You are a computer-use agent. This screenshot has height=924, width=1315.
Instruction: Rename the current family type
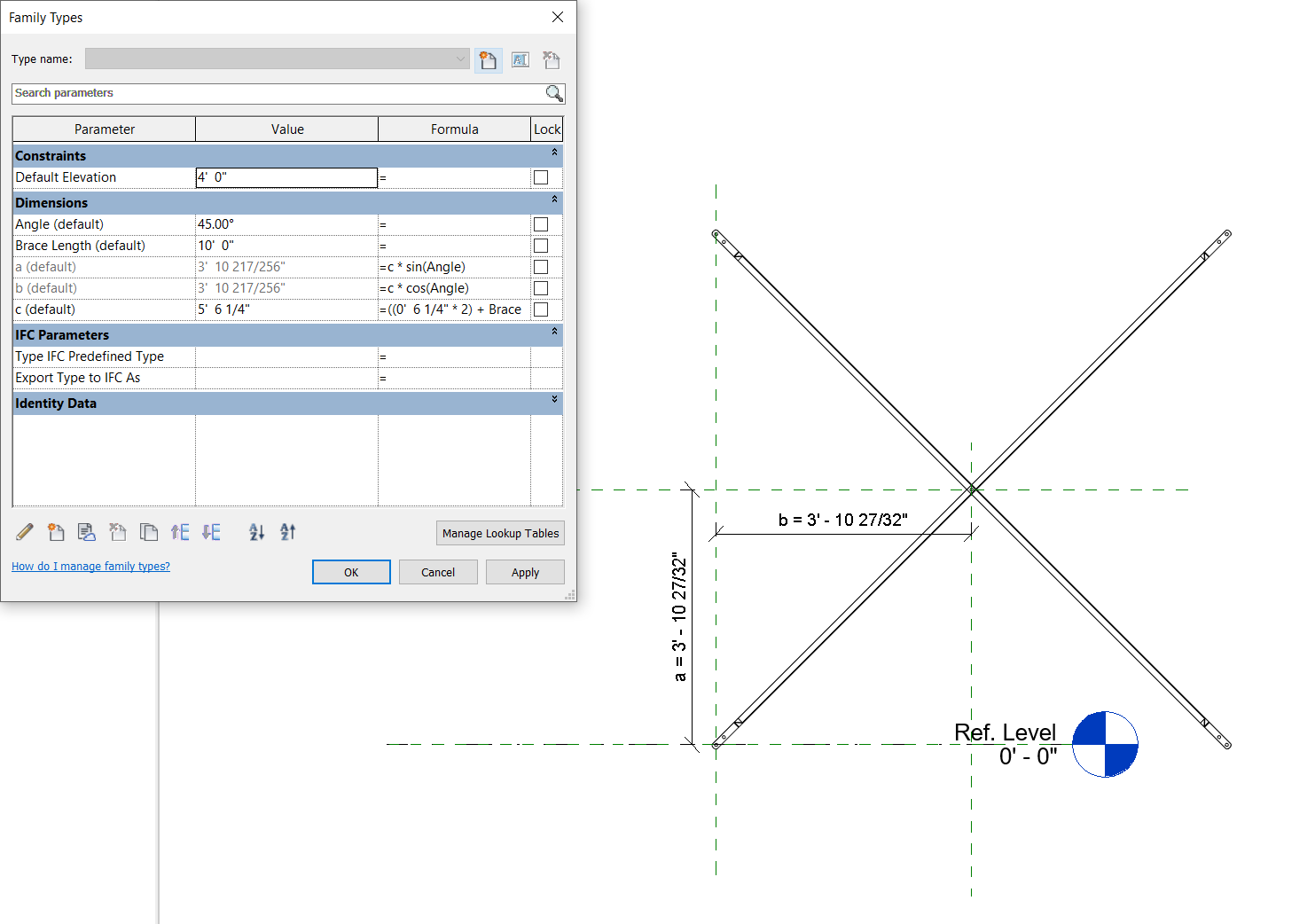(x=521, y=59)
